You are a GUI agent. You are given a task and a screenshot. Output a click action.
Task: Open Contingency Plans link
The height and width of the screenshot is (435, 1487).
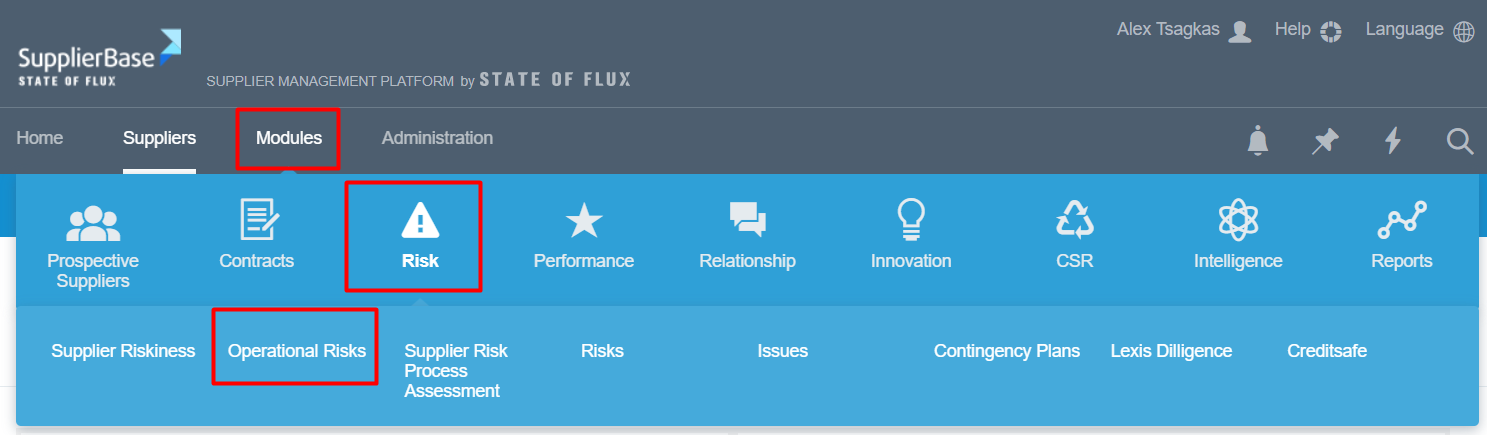(x=1007, y=351)
